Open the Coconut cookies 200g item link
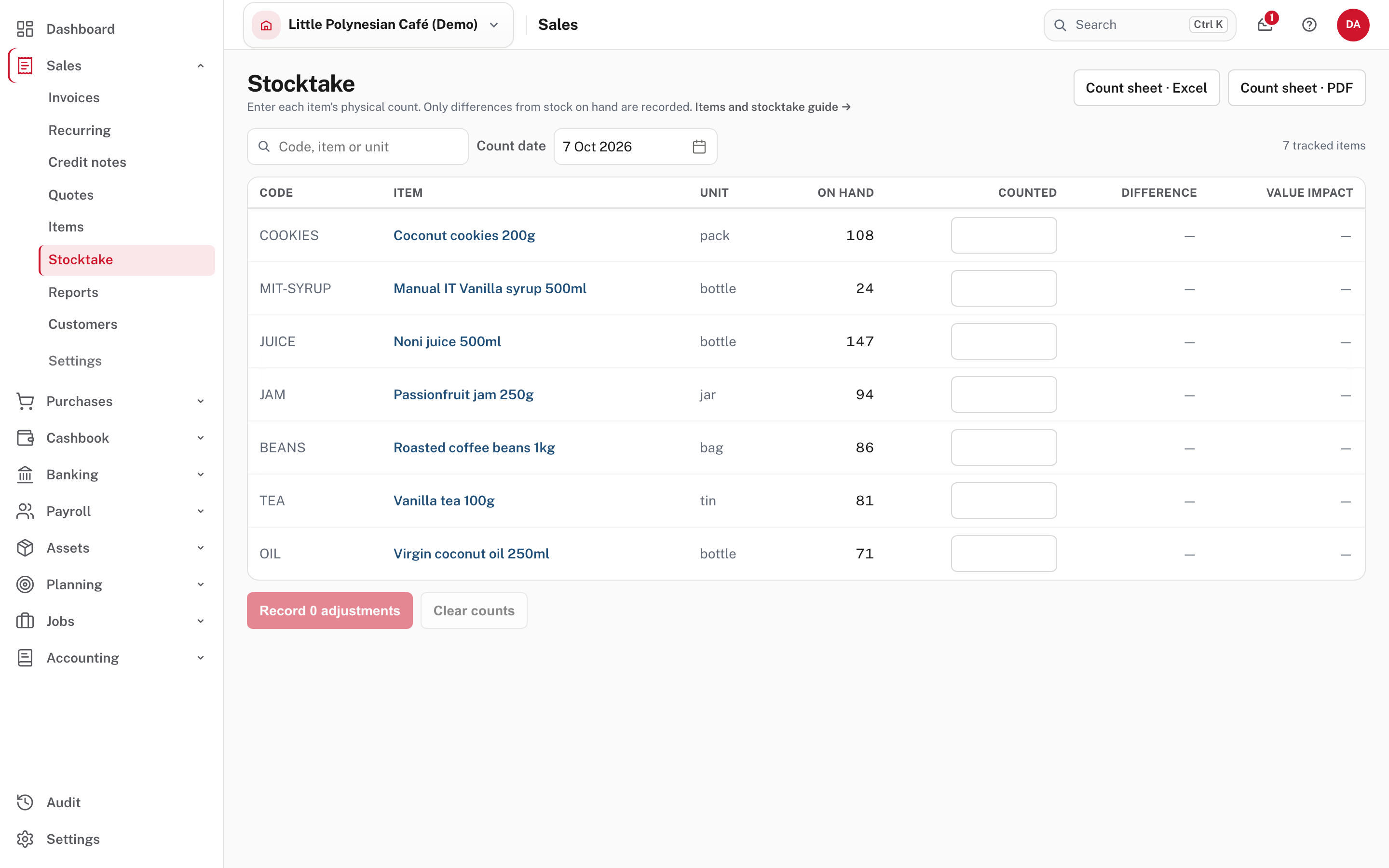 pyautogui.click(x=464, y=236)
